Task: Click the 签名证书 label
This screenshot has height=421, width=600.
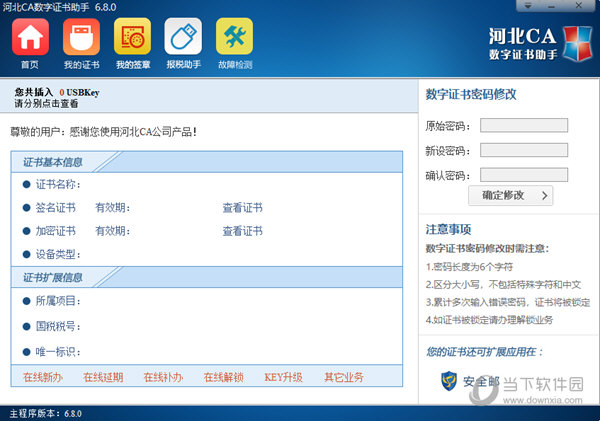Action: tap(55, 208)
